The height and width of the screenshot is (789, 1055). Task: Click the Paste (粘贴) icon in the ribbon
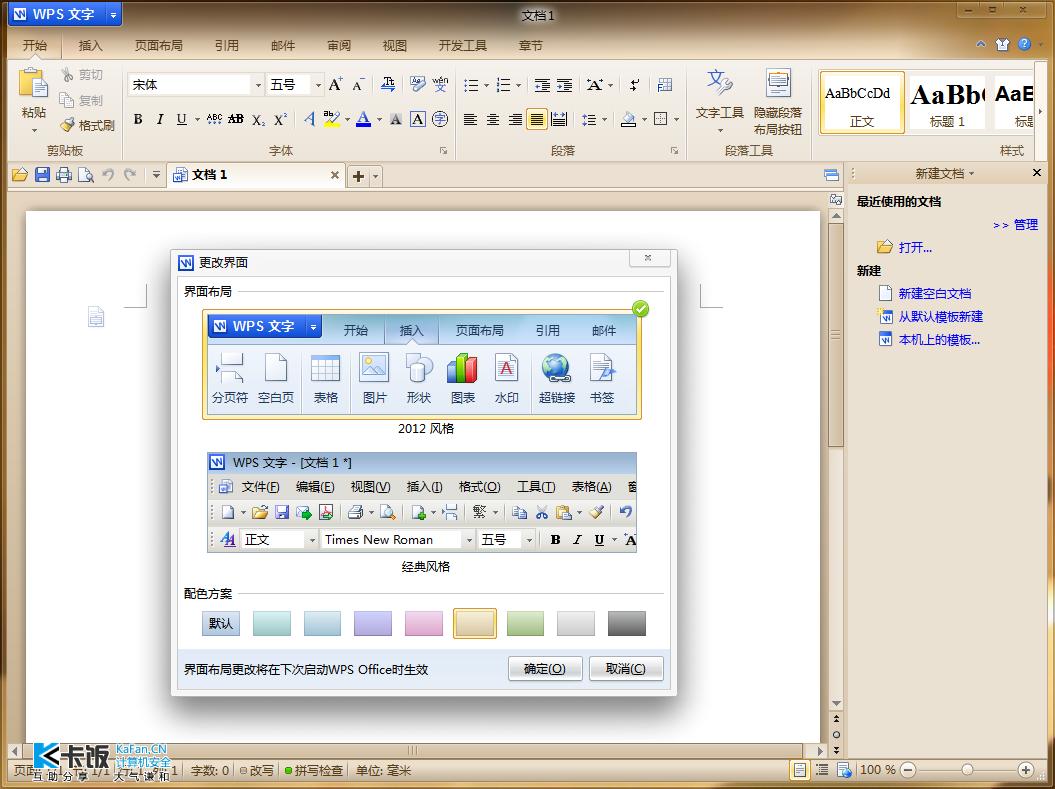32,84
